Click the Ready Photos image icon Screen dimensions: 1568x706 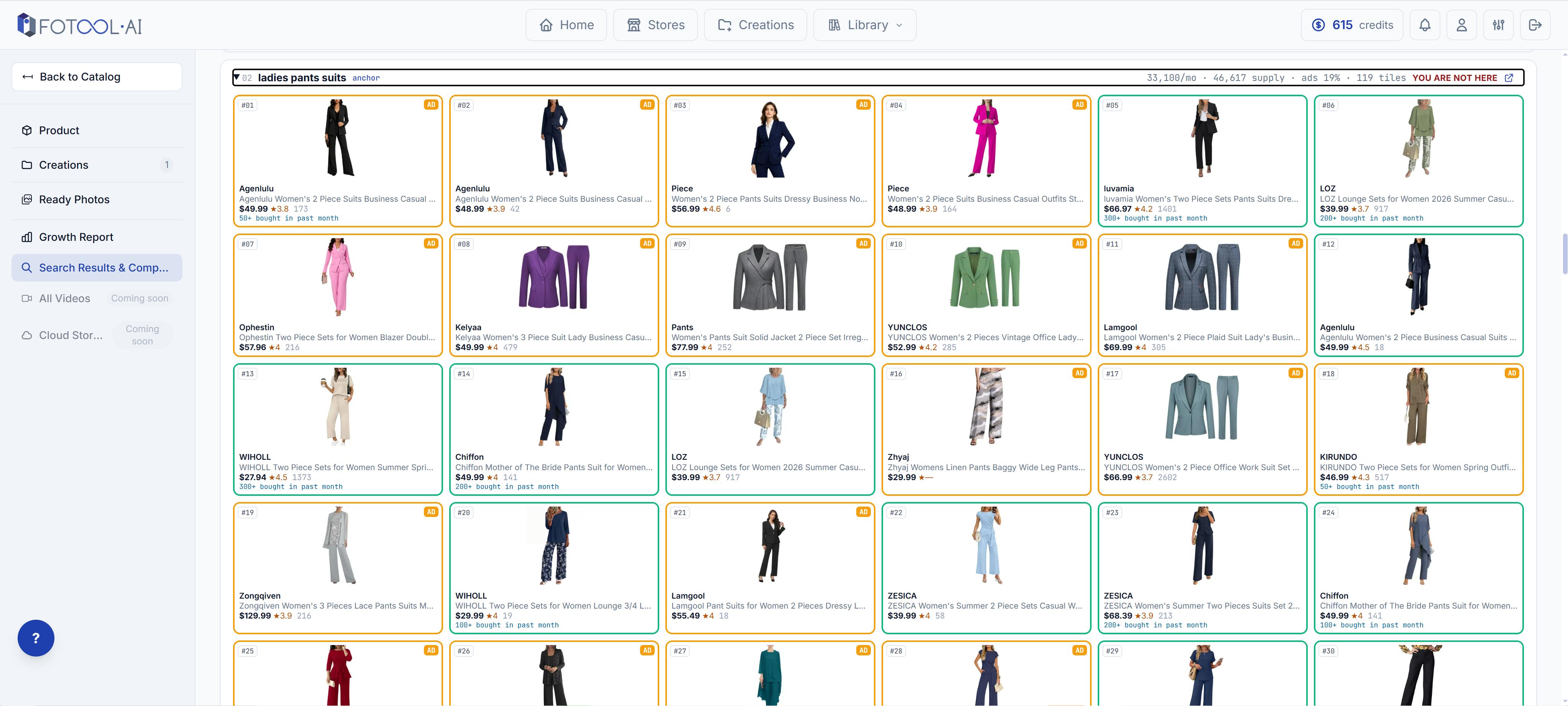(27, 199)
